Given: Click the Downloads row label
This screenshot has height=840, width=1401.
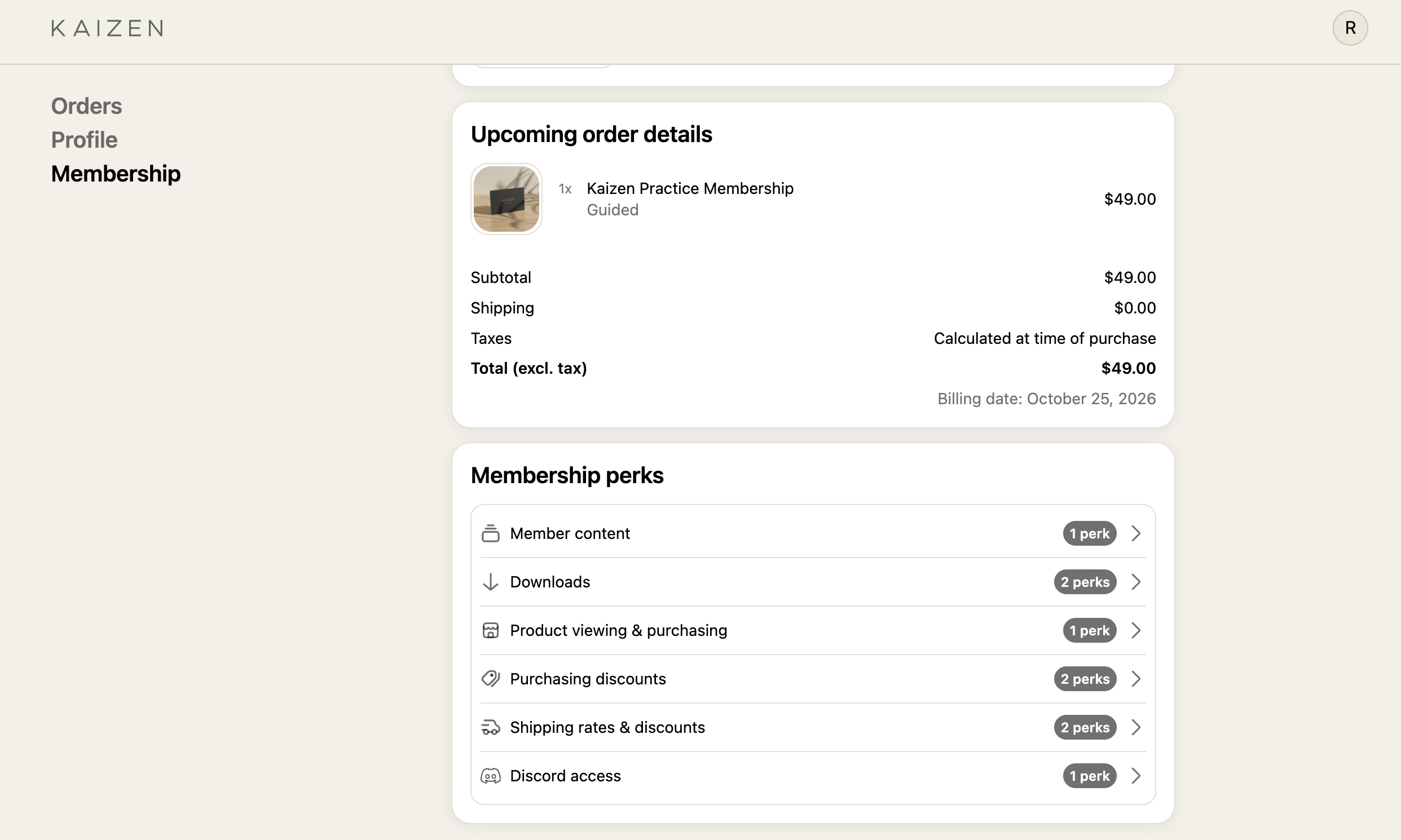Looking at the screenshot, I should click(x=550, y=582).
